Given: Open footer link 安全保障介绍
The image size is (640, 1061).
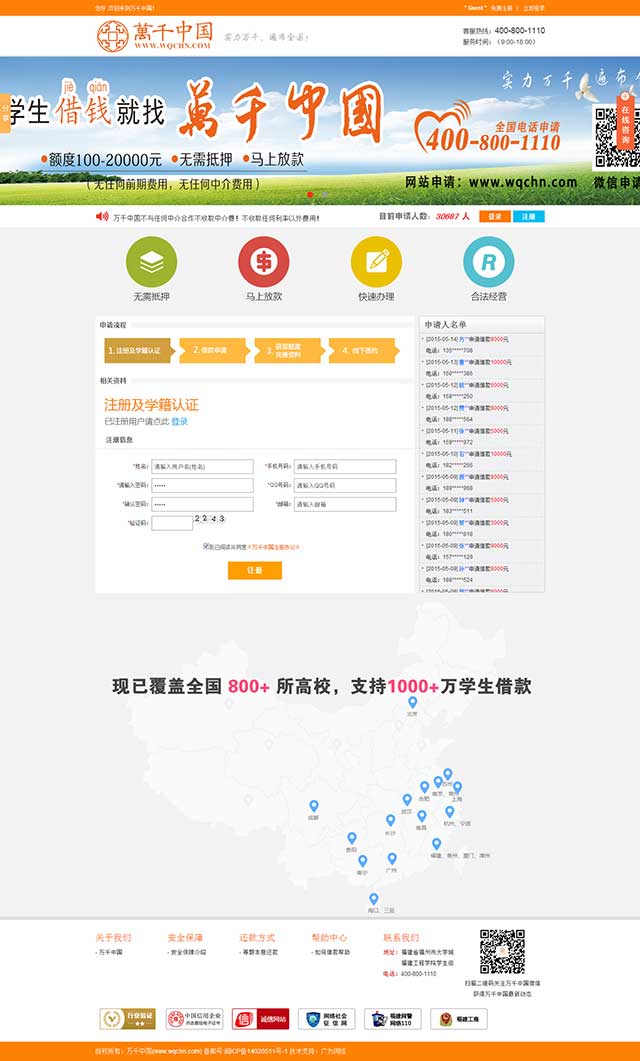Looking at the screenshot, I should click(x=187, y=952).
